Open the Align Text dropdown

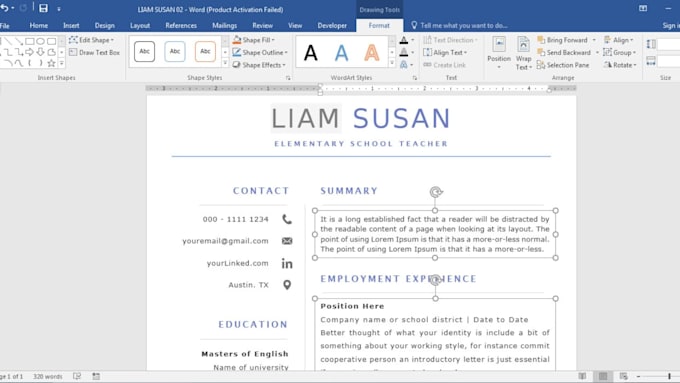pos(445,52)
